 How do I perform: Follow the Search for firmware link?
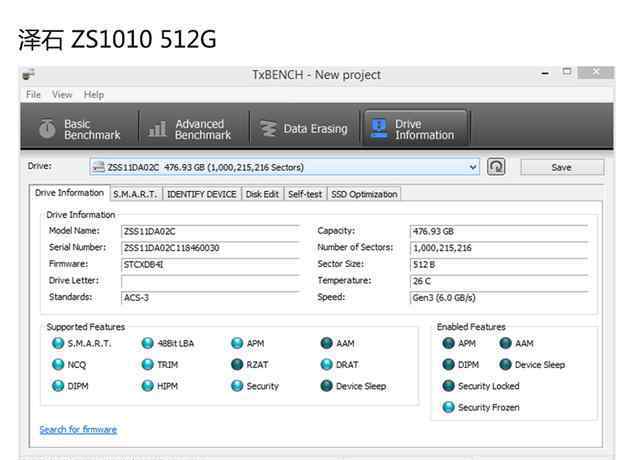(78, 429)
